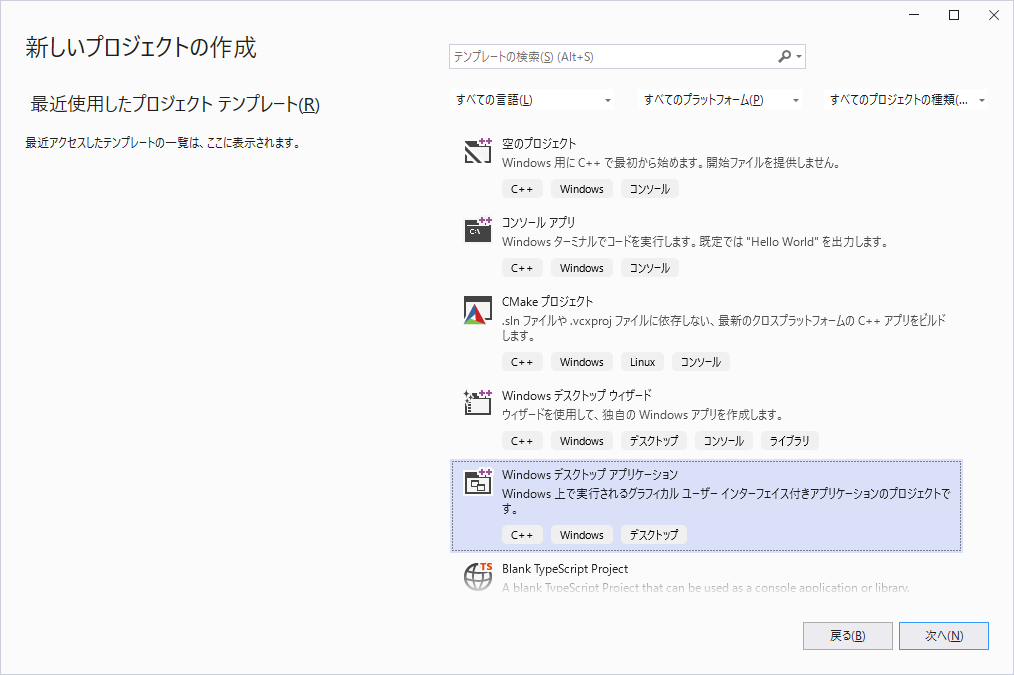Screen dimensions: 1014x675
Task: Click C++ tag under CMake プロジェクト
Action: point(522,362)
